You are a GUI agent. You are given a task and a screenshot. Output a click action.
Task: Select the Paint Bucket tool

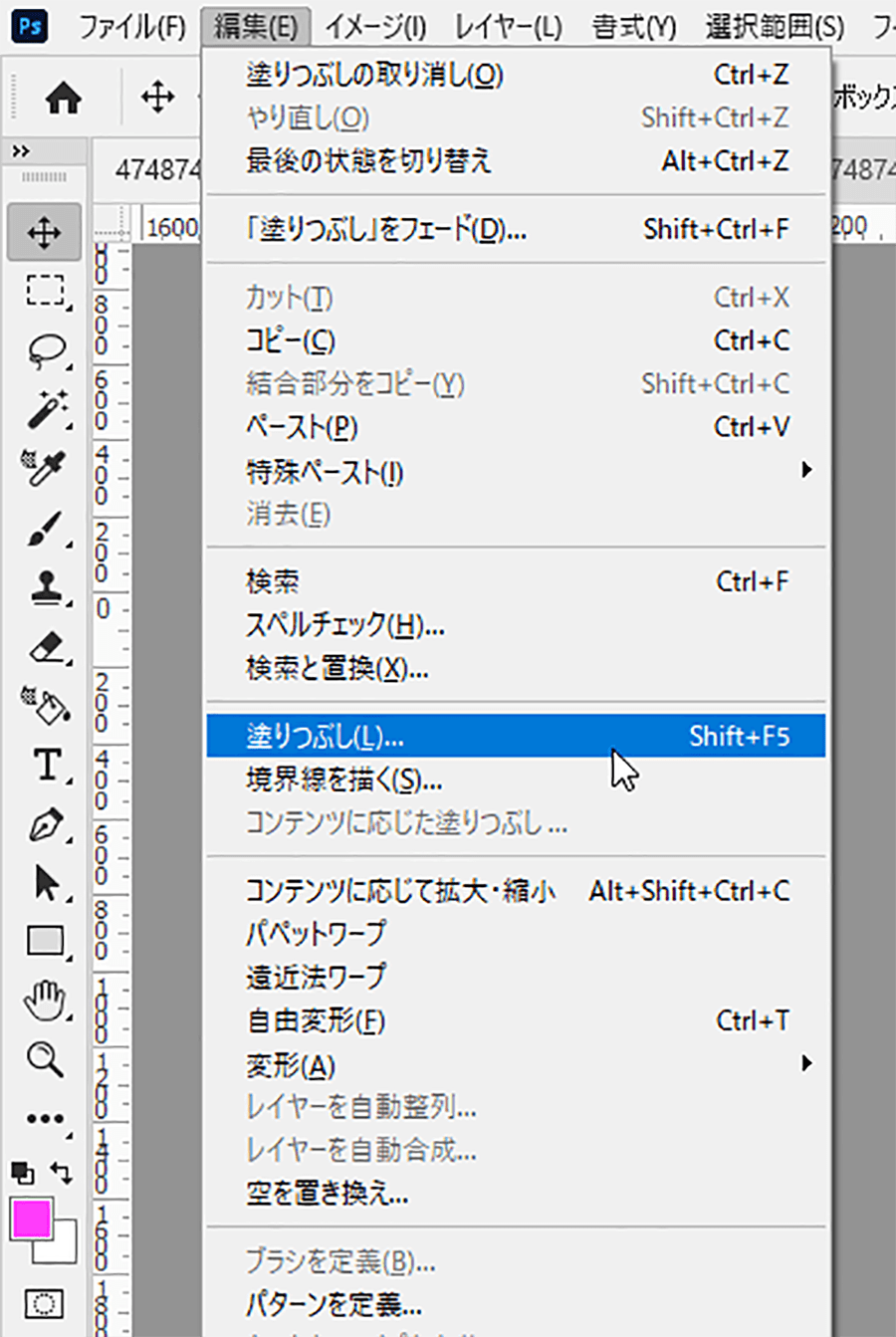[44, 705]
